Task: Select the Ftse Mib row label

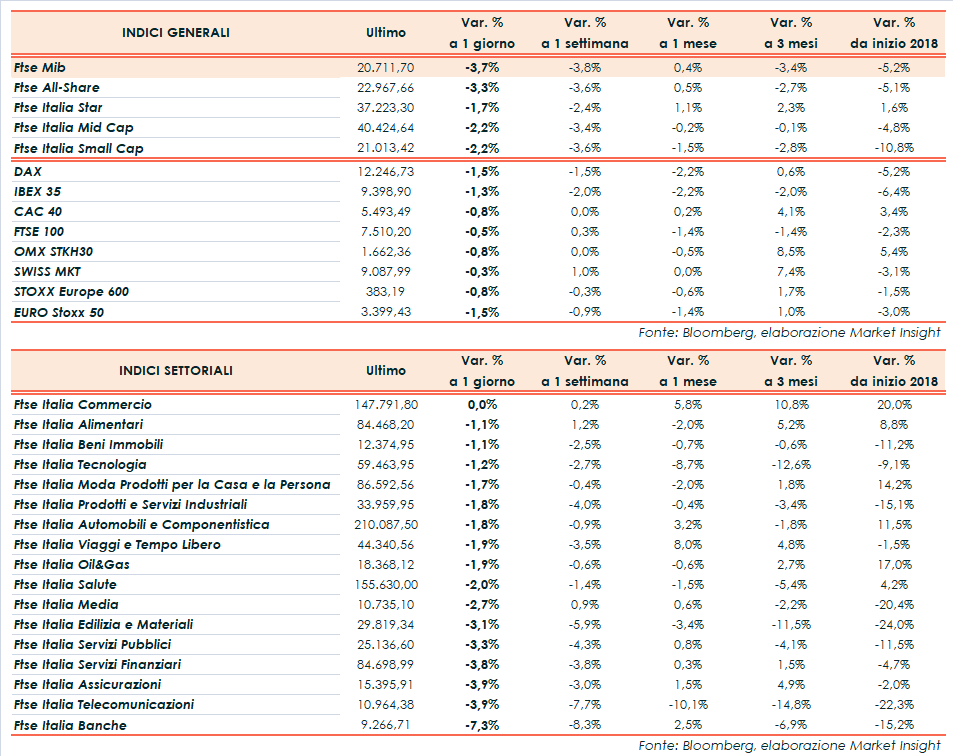Action: (x=40, y=67)
